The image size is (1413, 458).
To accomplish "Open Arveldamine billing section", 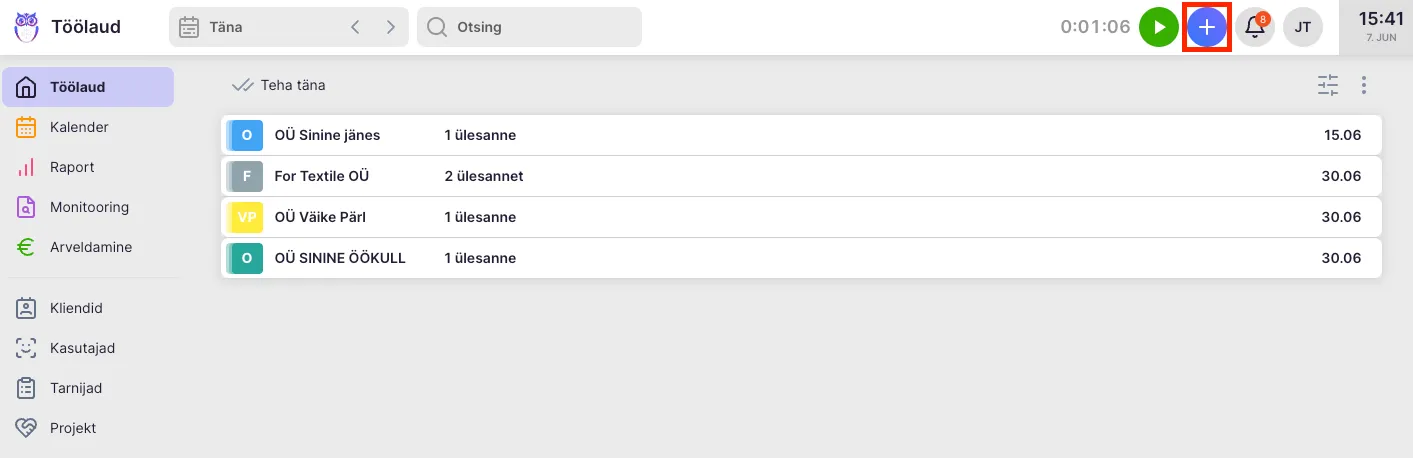I will (x=90, y=247).
